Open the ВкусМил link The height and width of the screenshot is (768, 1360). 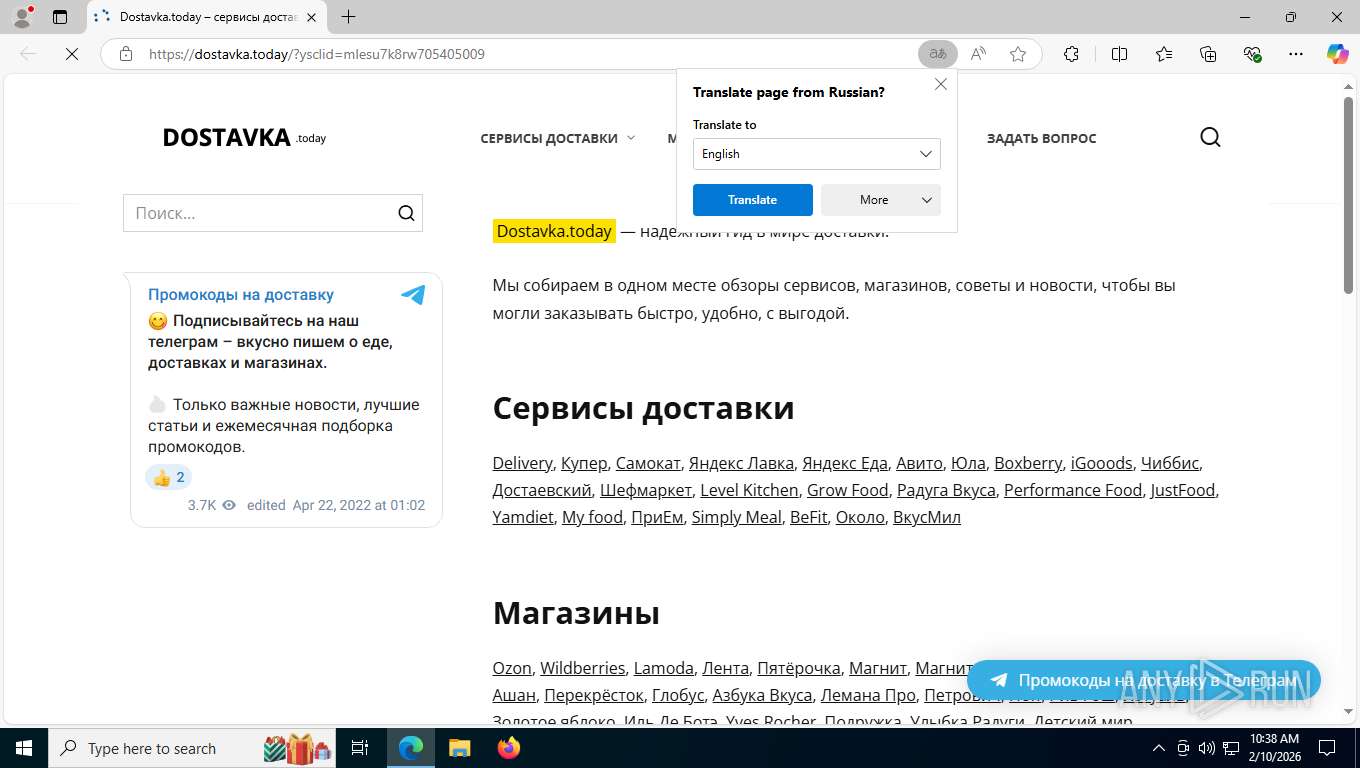pos(927,517)
